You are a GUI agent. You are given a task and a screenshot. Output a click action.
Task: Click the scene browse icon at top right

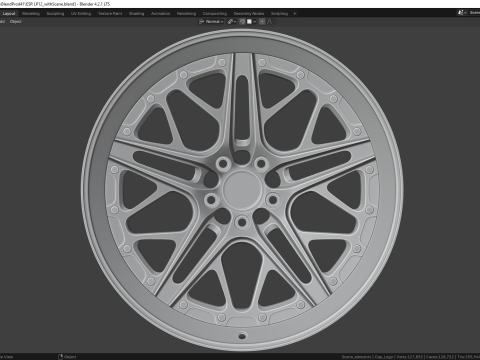point(462,13)
